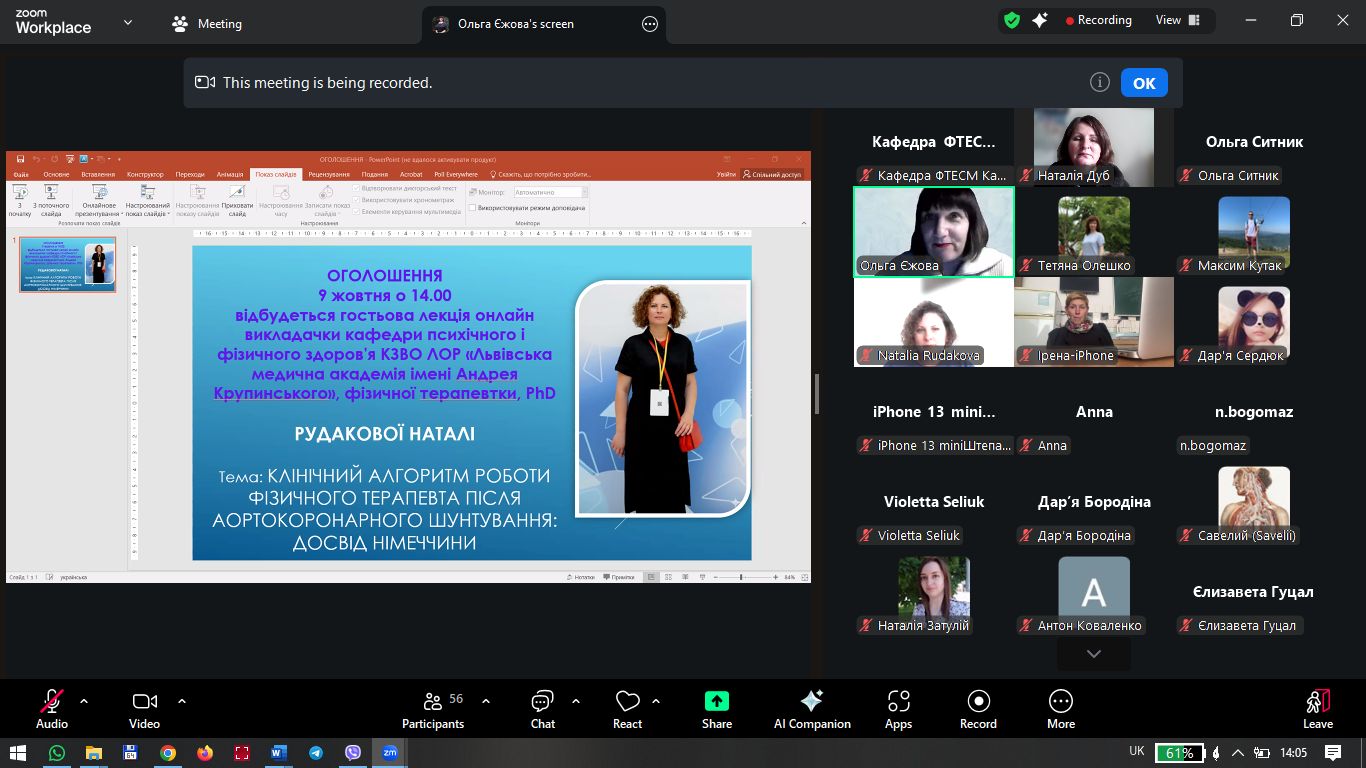Dismiss the recording notice with OK

[1144, 83]
